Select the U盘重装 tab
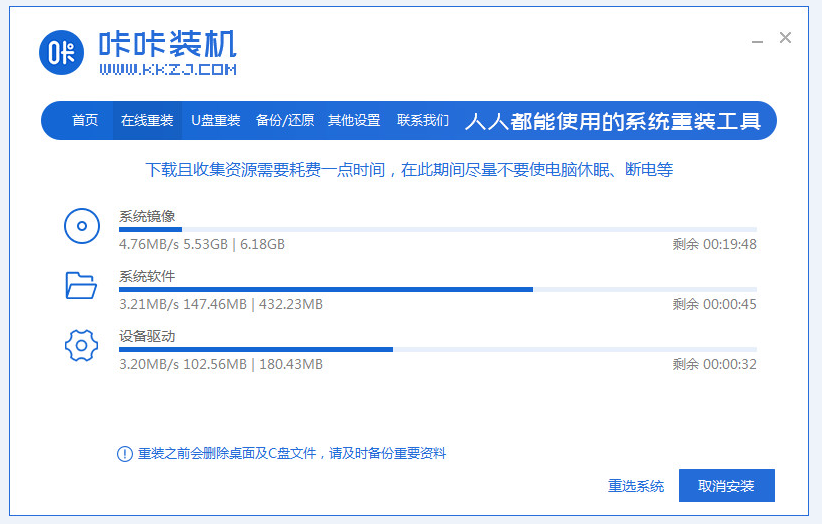 tap(215, 121)
